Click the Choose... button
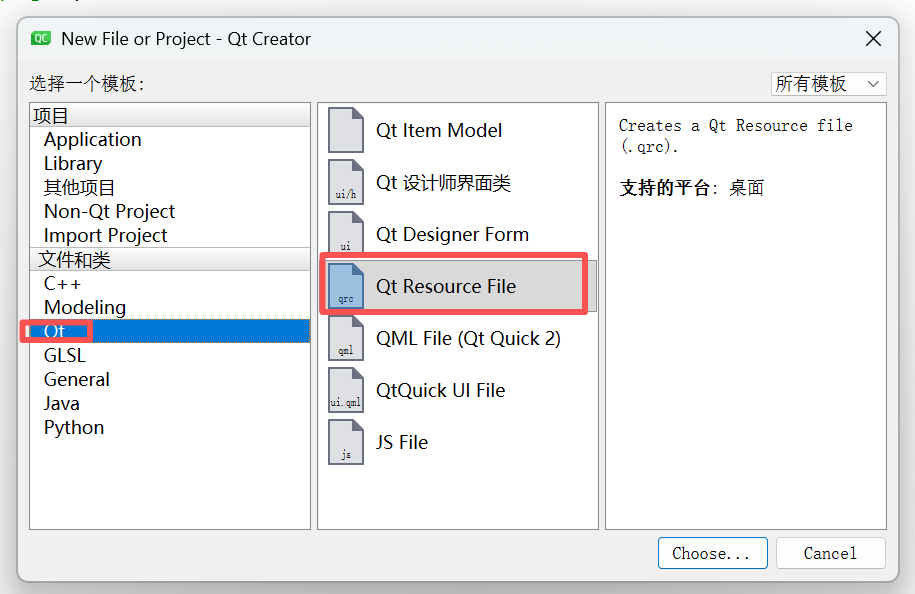 (x=713, y=553)
